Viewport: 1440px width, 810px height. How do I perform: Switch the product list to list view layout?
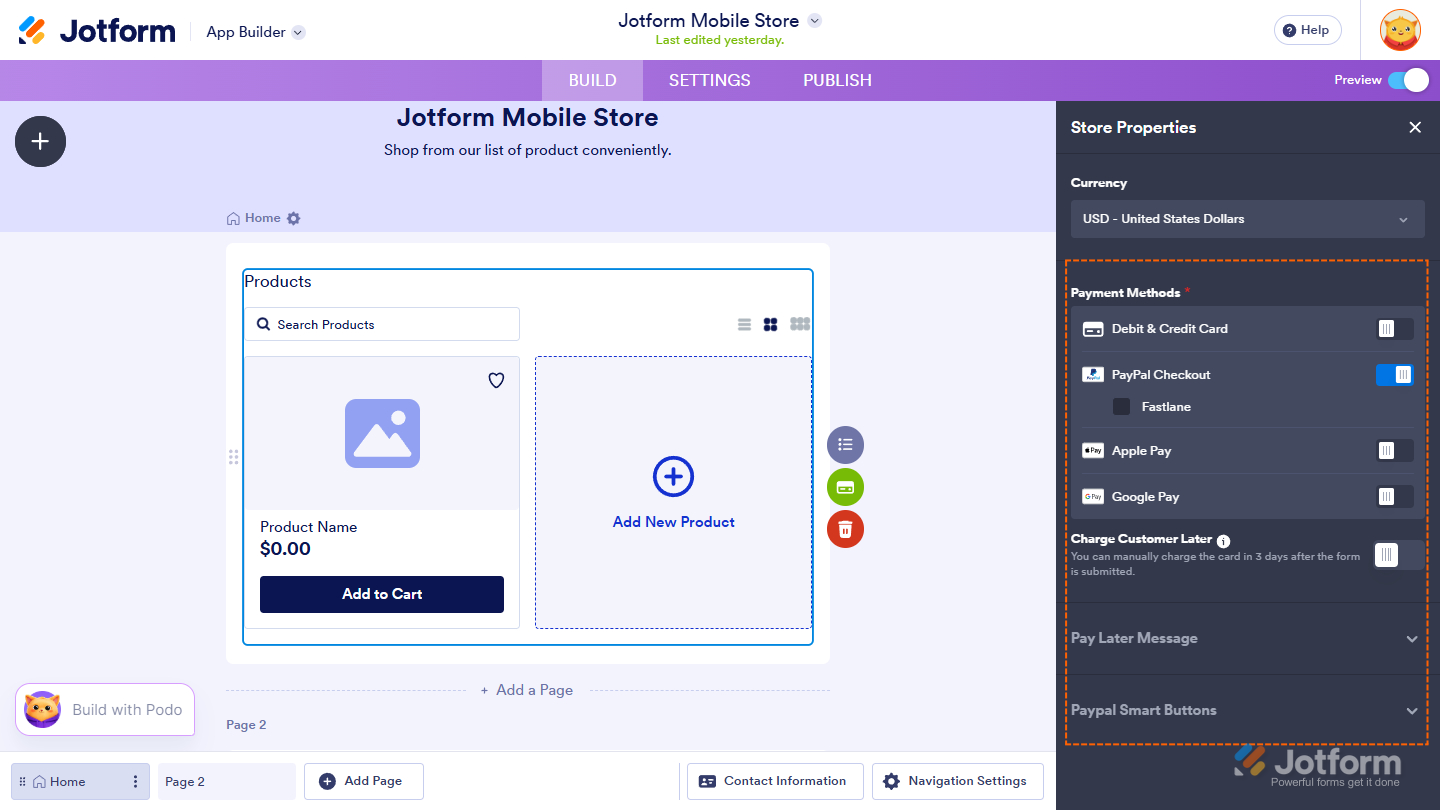(744, 323)
